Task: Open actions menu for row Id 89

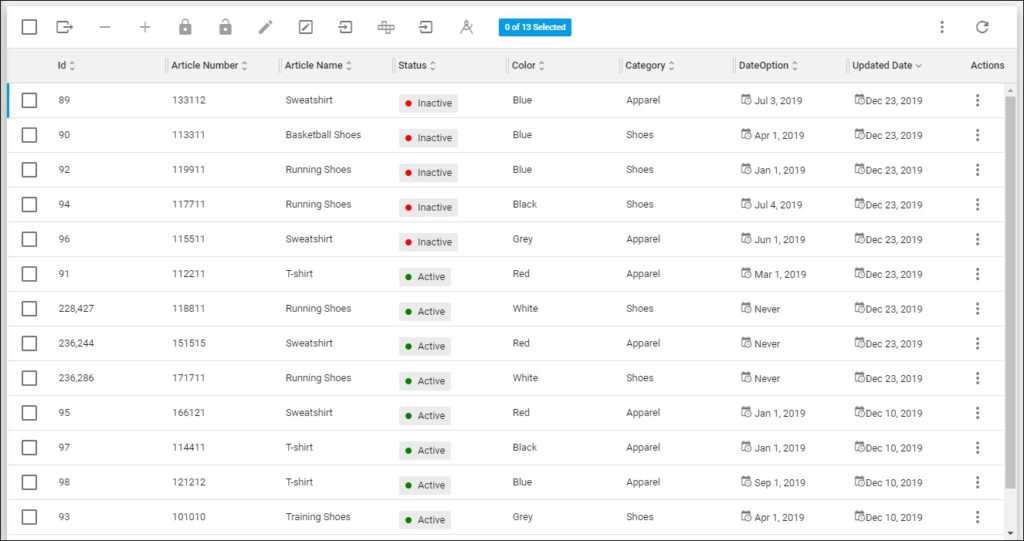Action: 977,100
